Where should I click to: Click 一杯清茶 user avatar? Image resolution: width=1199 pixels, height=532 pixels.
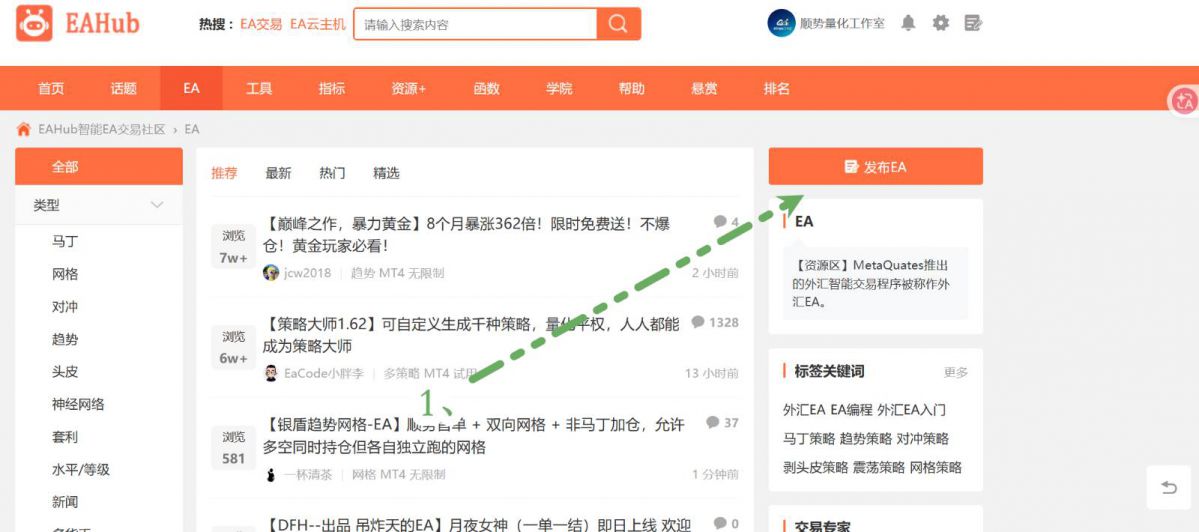pyautogui.click(x=271, y=475)
